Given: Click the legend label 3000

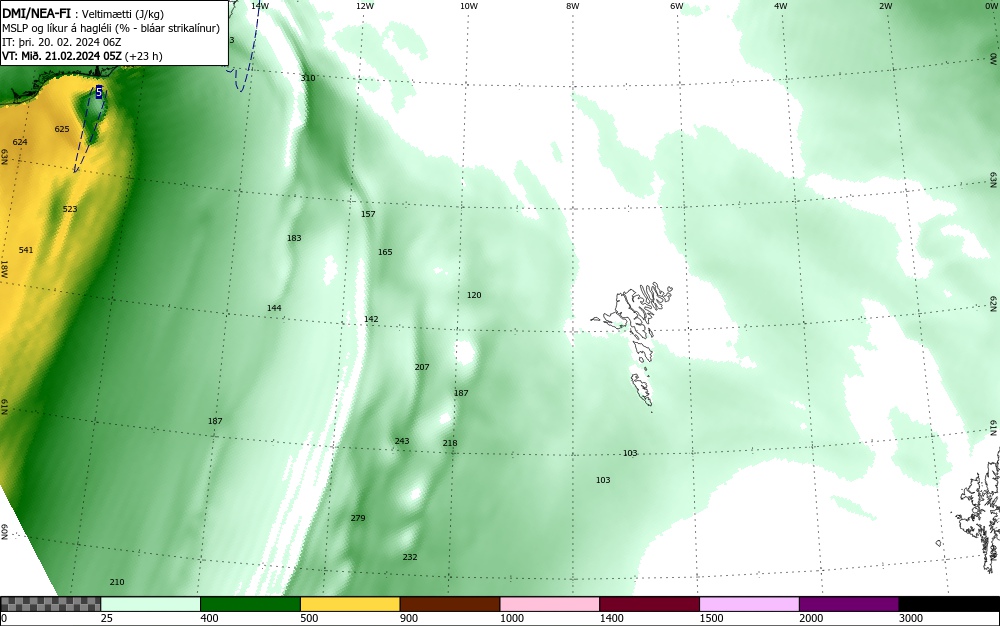Looking at the screenshot, I should pos(911,618).
